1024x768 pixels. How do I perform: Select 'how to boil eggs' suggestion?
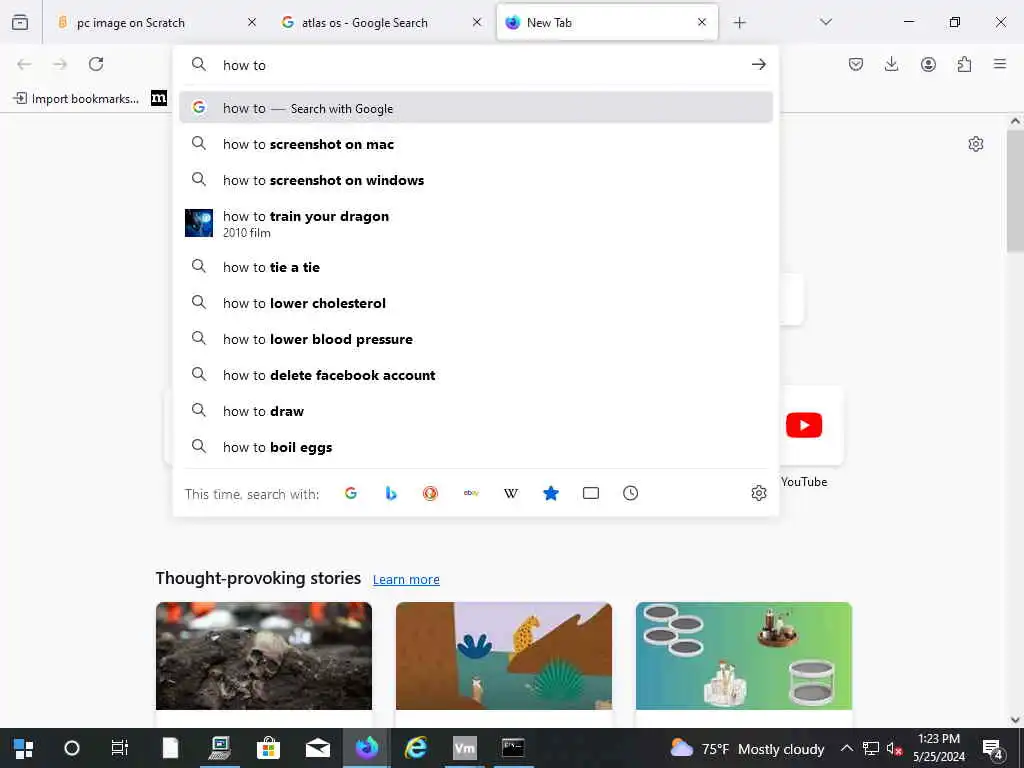coord(476,446)
